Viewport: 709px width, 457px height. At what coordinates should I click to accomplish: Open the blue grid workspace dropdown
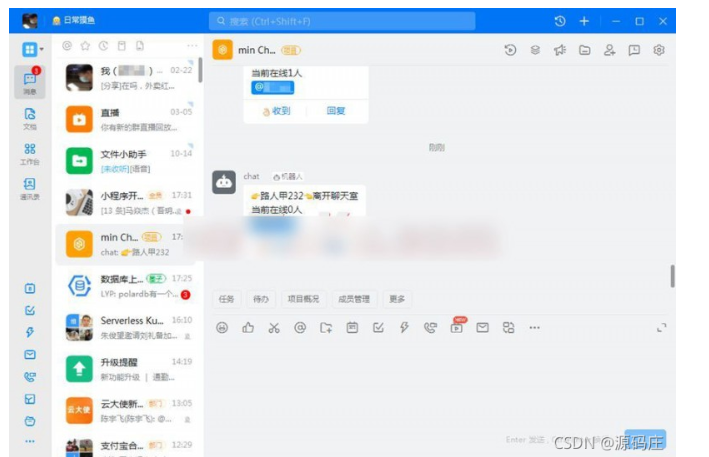click(31, 49)
